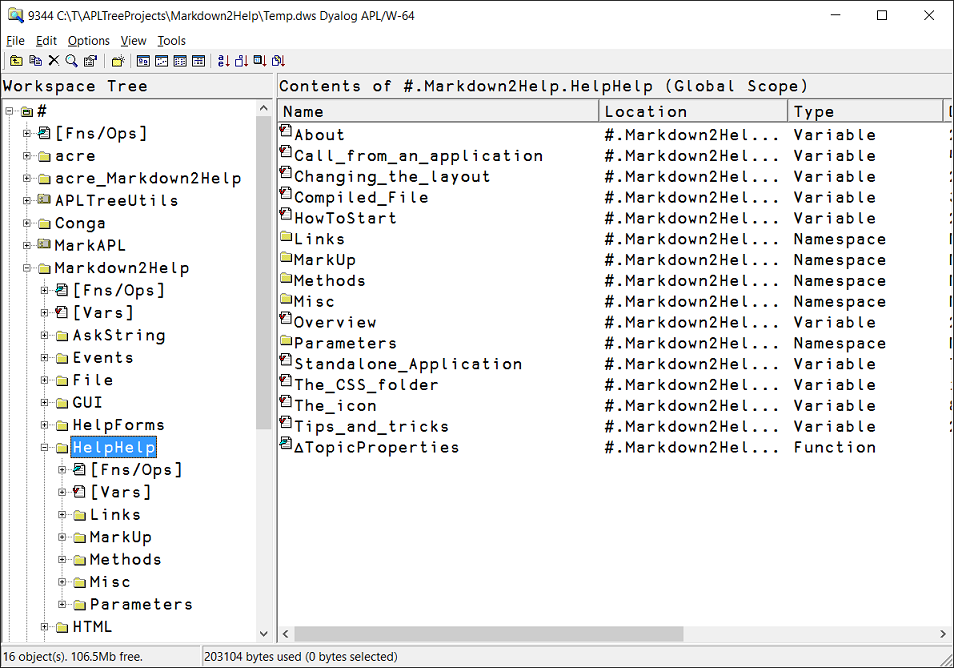
Task: Select HelpForms in workspace tree
Action: 118,425
